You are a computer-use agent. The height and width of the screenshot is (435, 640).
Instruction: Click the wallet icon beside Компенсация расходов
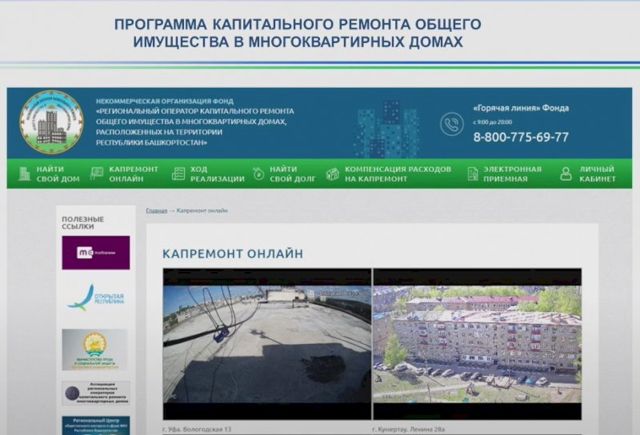click(332, 174)
